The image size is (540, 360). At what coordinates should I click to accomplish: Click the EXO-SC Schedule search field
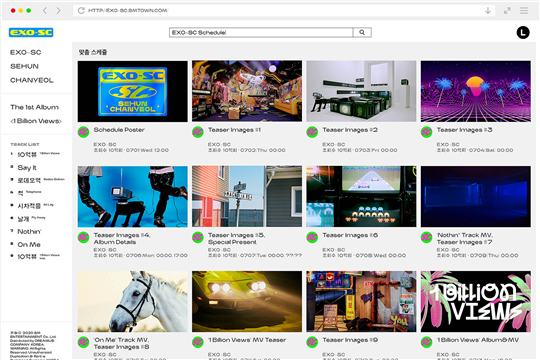click(261, 32)
